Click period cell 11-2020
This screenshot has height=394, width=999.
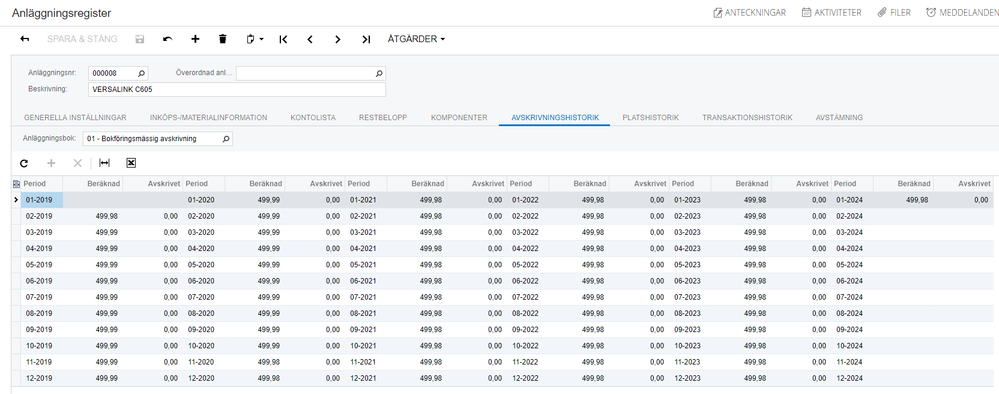coord(204,362)
